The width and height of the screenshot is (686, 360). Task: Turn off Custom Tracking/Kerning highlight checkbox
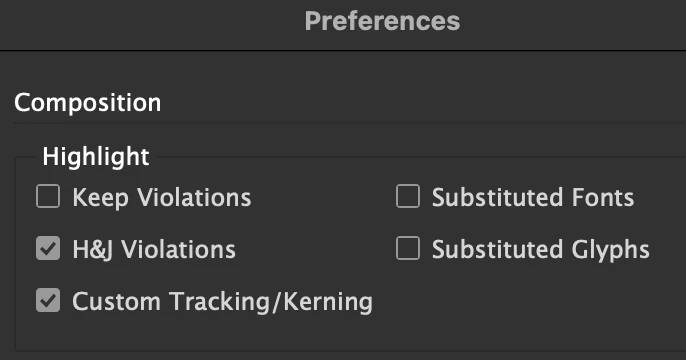(48, 300)
